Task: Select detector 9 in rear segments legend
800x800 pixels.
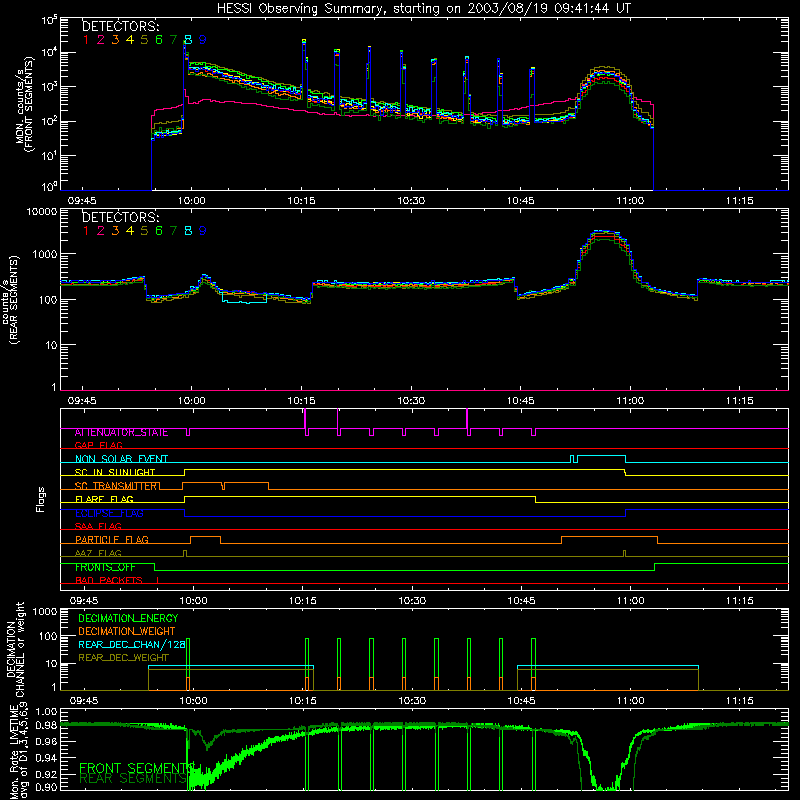Action: (203, 231)
